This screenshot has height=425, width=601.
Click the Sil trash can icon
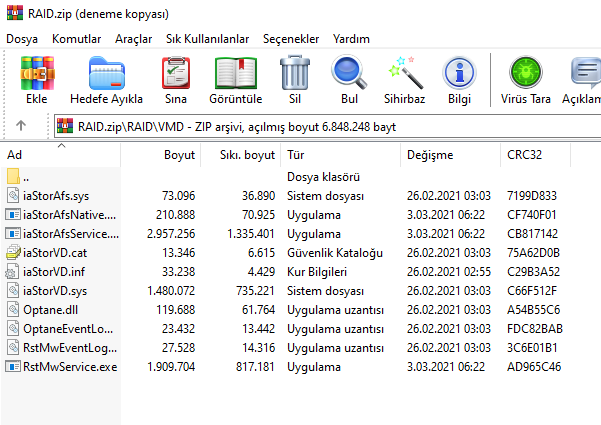click(295, 72)
